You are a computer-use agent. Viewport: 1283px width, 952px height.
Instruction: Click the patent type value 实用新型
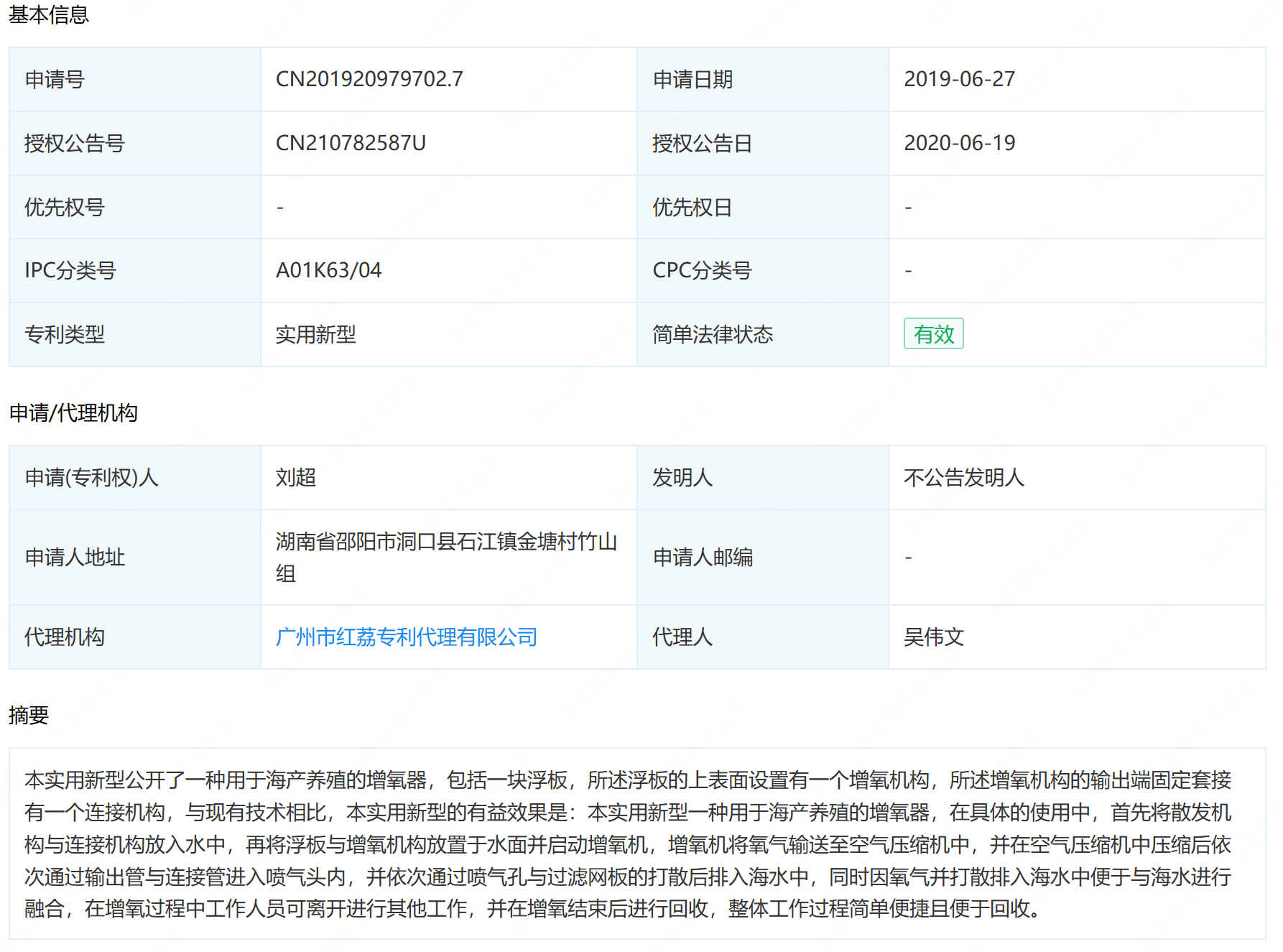click(x=315, y=334)
